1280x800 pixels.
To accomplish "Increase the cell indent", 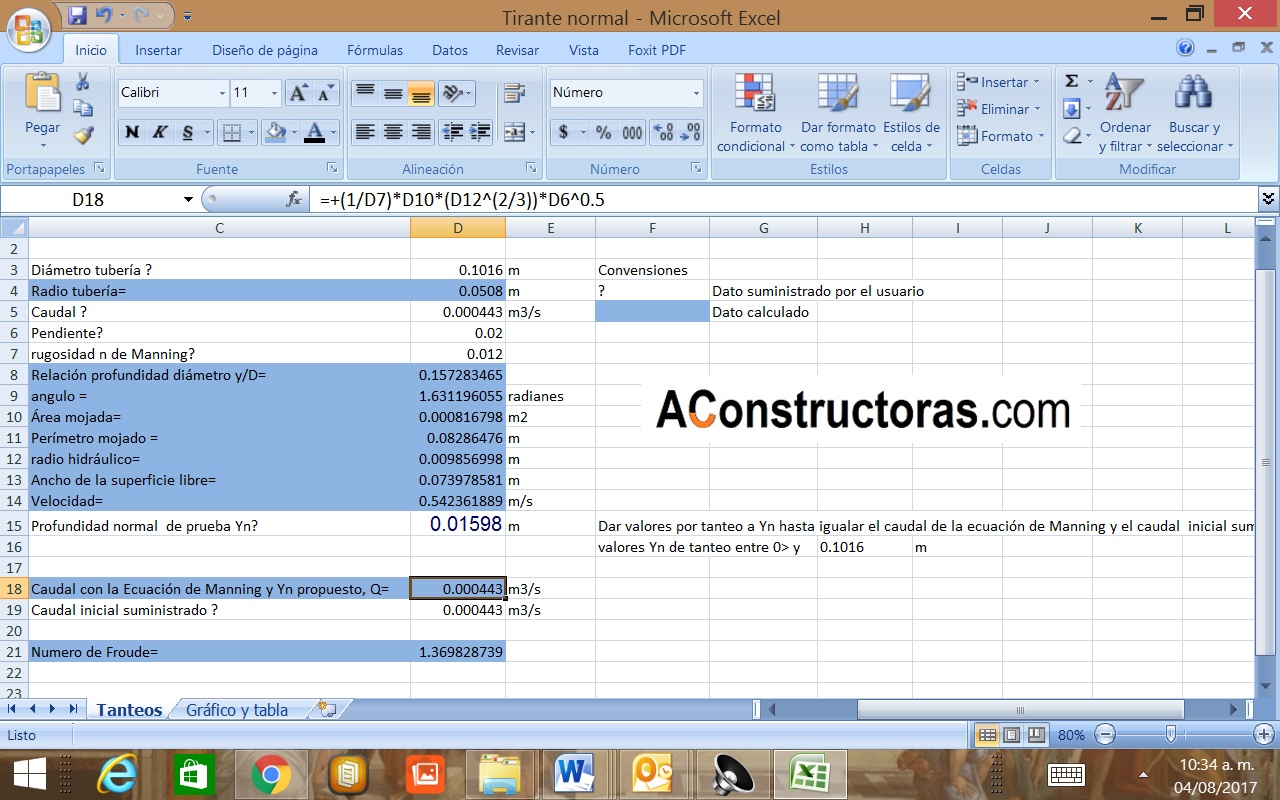I will pos(479,132).
